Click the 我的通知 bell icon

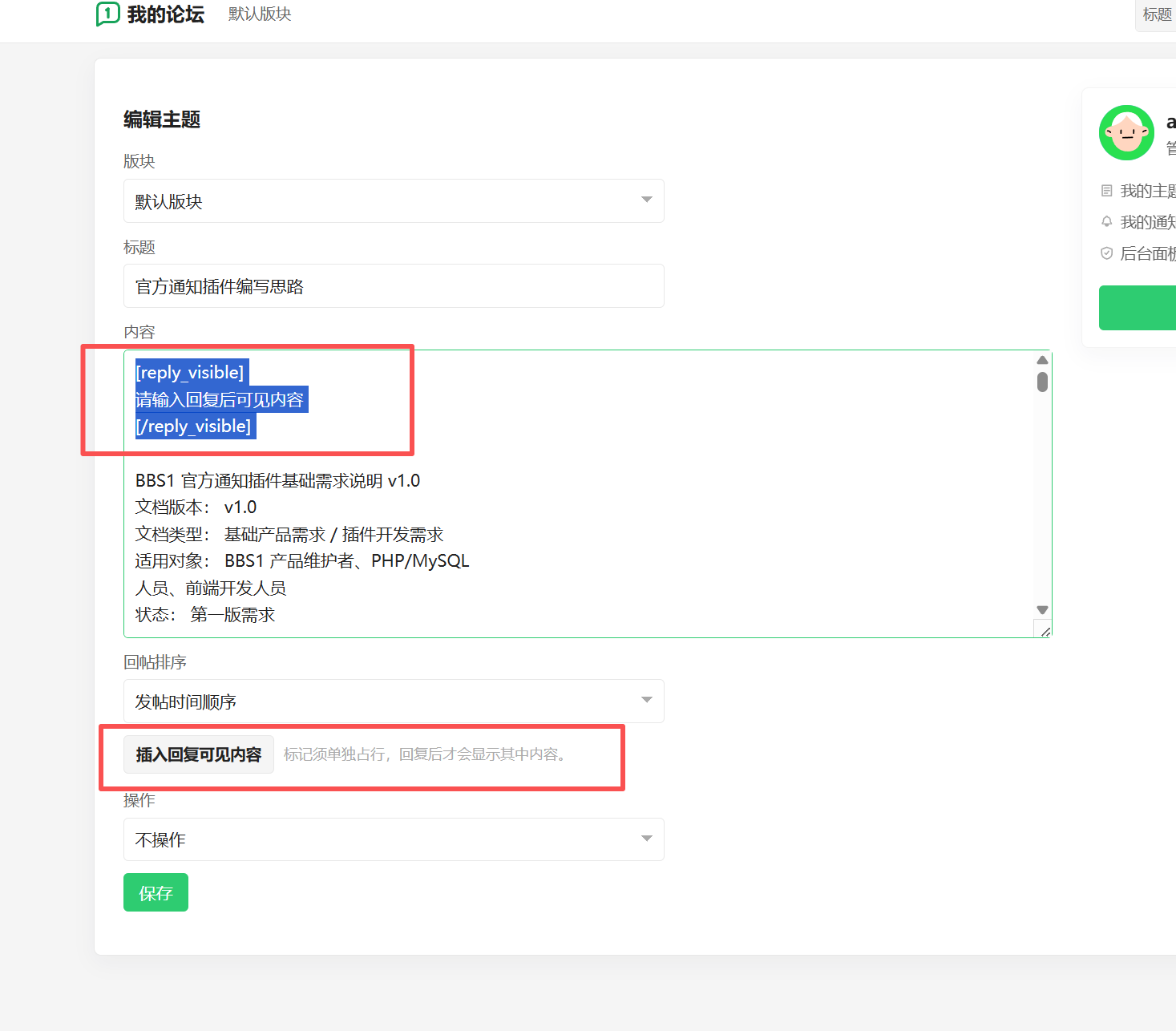(1107, 222)
